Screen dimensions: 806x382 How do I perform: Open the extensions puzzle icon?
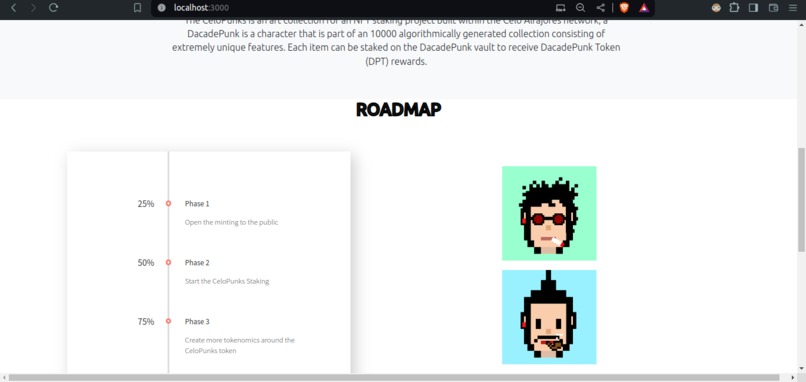(x=734, y=8)
